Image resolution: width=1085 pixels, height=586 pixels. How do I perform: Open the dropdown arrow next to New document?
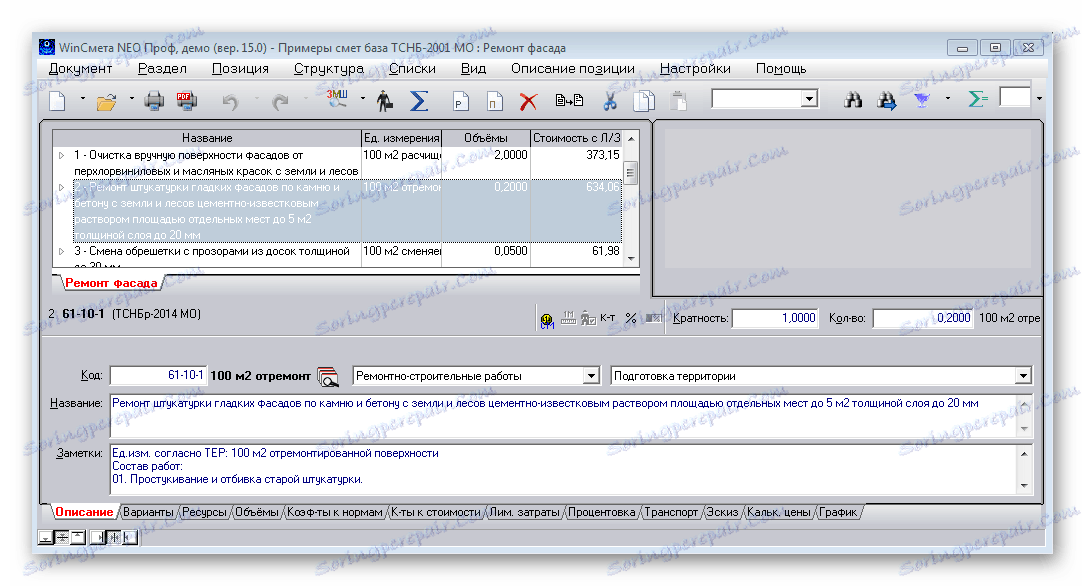82,99
